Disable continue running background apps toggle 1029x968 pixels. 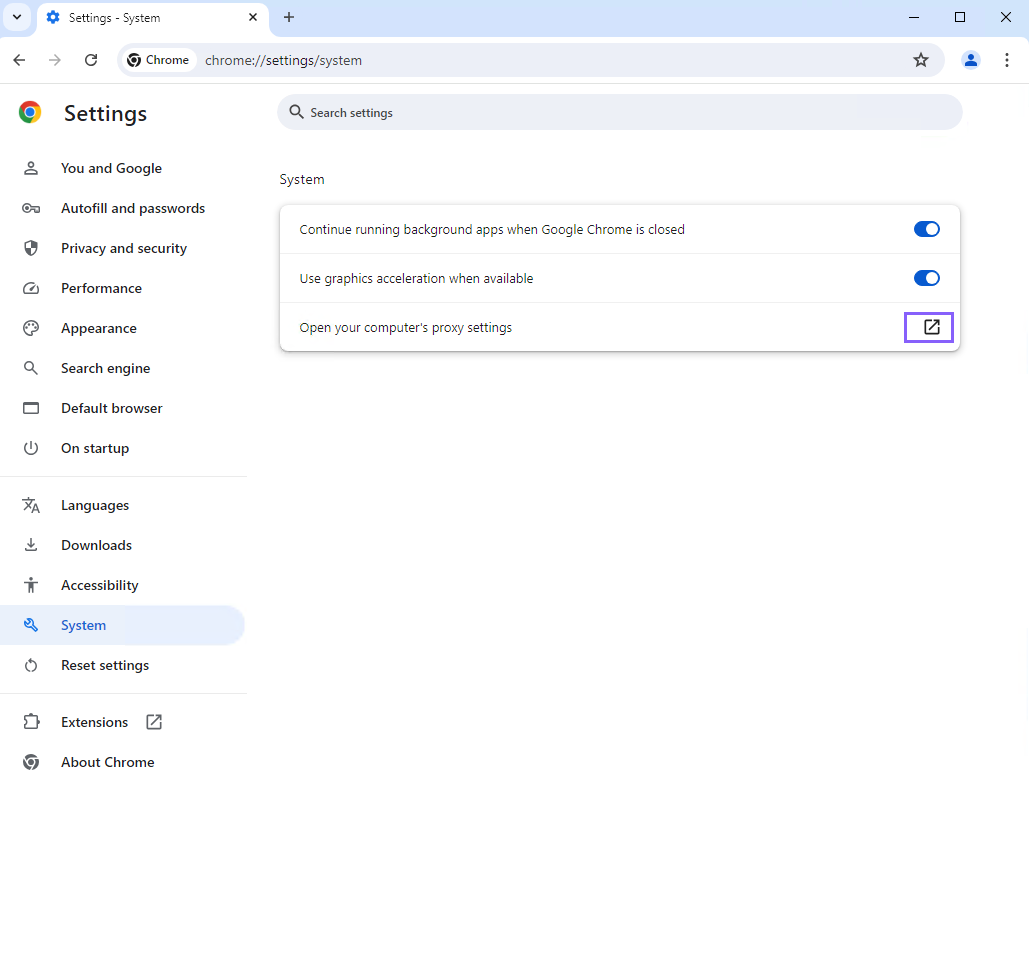pyautogui.click(x=926, y=229)
